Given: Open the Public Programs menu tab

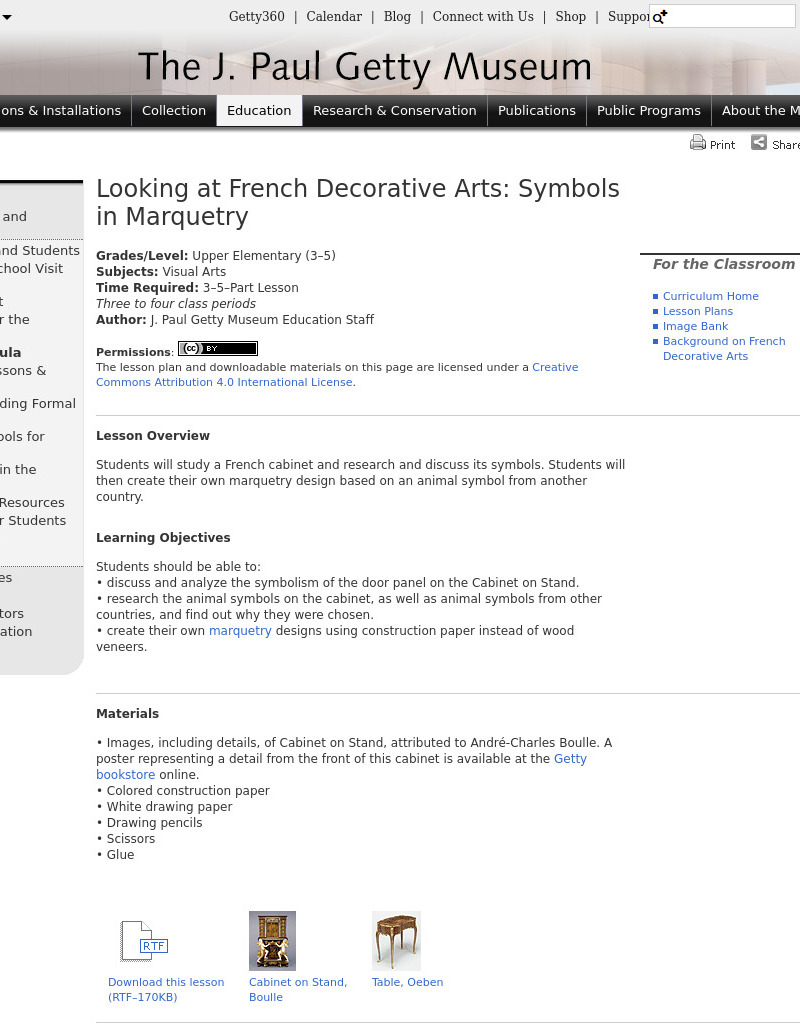Looking at the screenshot, I should 648,110.
